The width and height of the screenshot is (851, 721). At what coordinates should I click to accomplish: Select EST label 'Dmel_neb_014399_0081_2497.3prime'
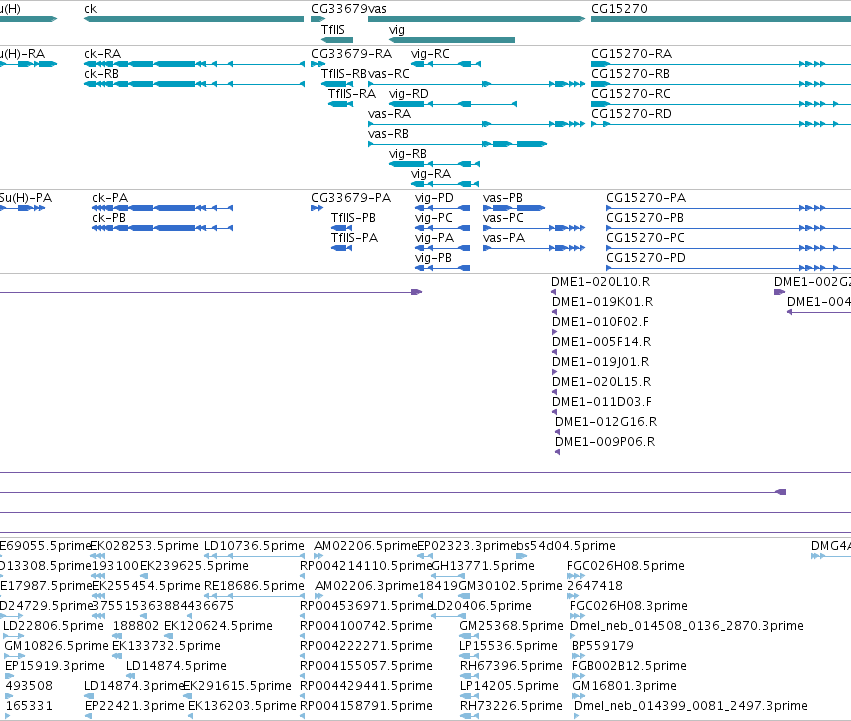pos(691,706)
